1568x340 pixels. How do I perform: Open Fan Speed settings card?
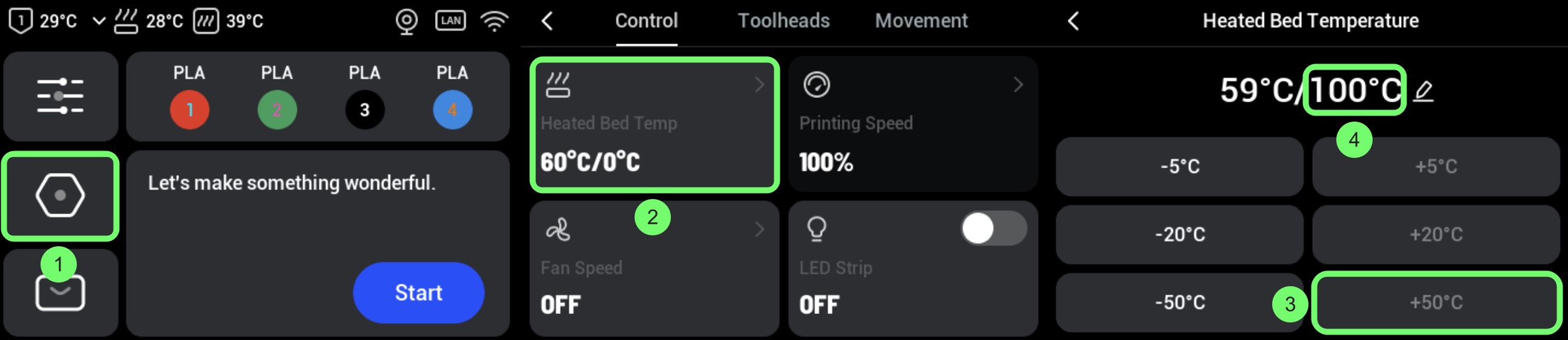tap(654, 267)
